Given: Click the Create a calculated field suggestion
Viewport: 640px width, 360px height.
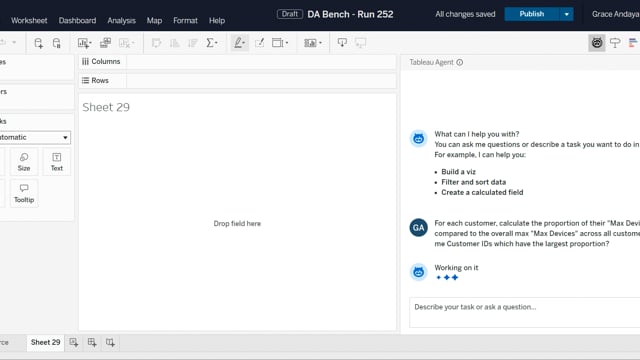Looking at the screenshot, I should click(x=482, y=192).
